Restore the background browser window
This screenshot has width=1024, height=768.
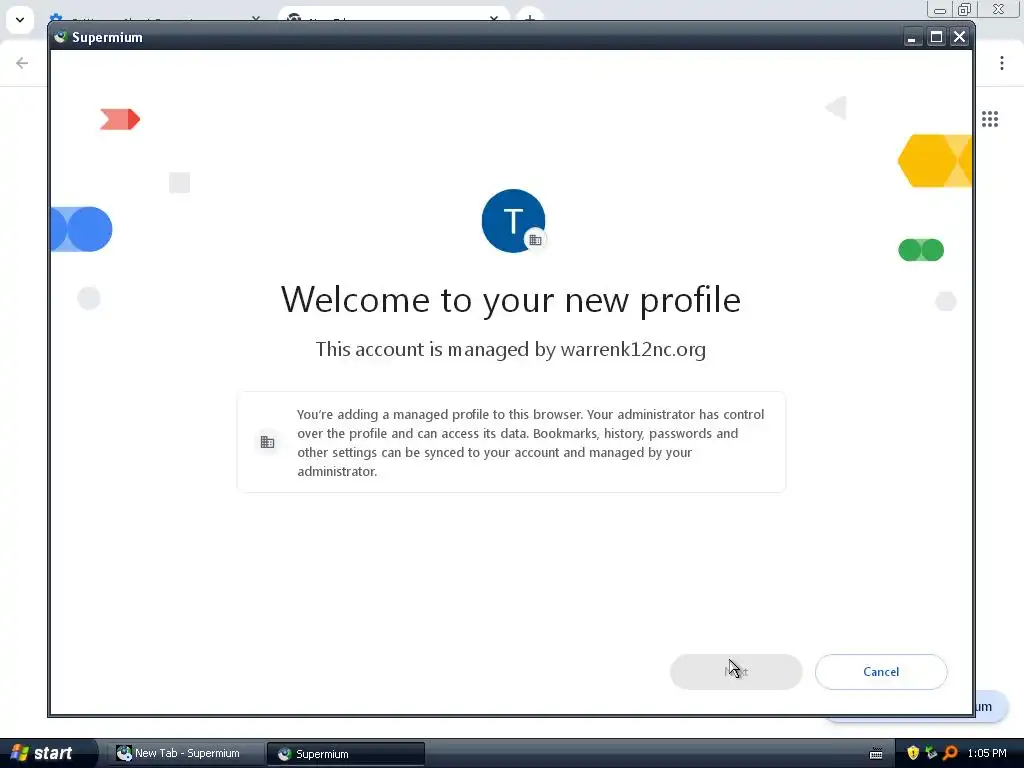(964, 9)
